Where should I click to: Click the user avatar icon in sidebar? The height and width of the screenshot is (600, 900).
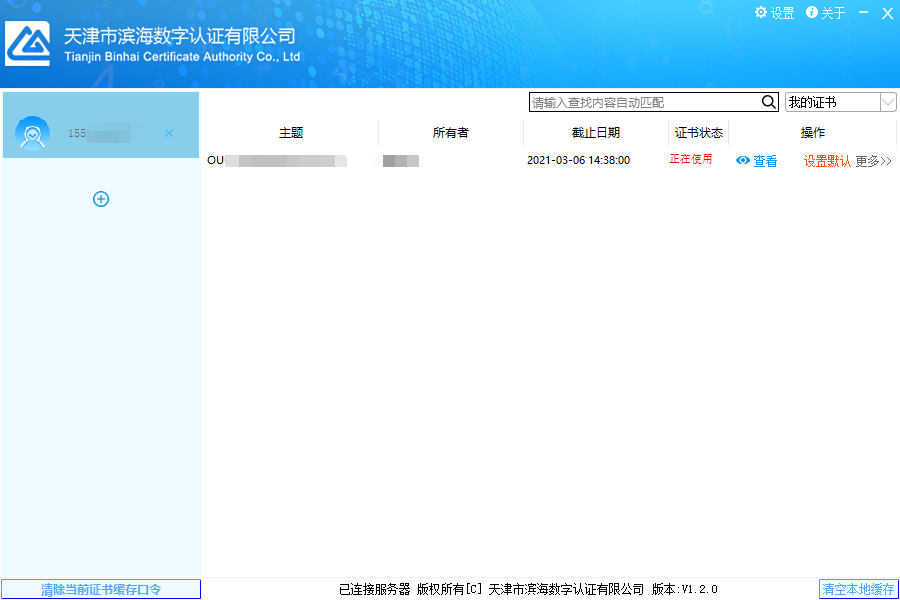click(x=32, y=133)
